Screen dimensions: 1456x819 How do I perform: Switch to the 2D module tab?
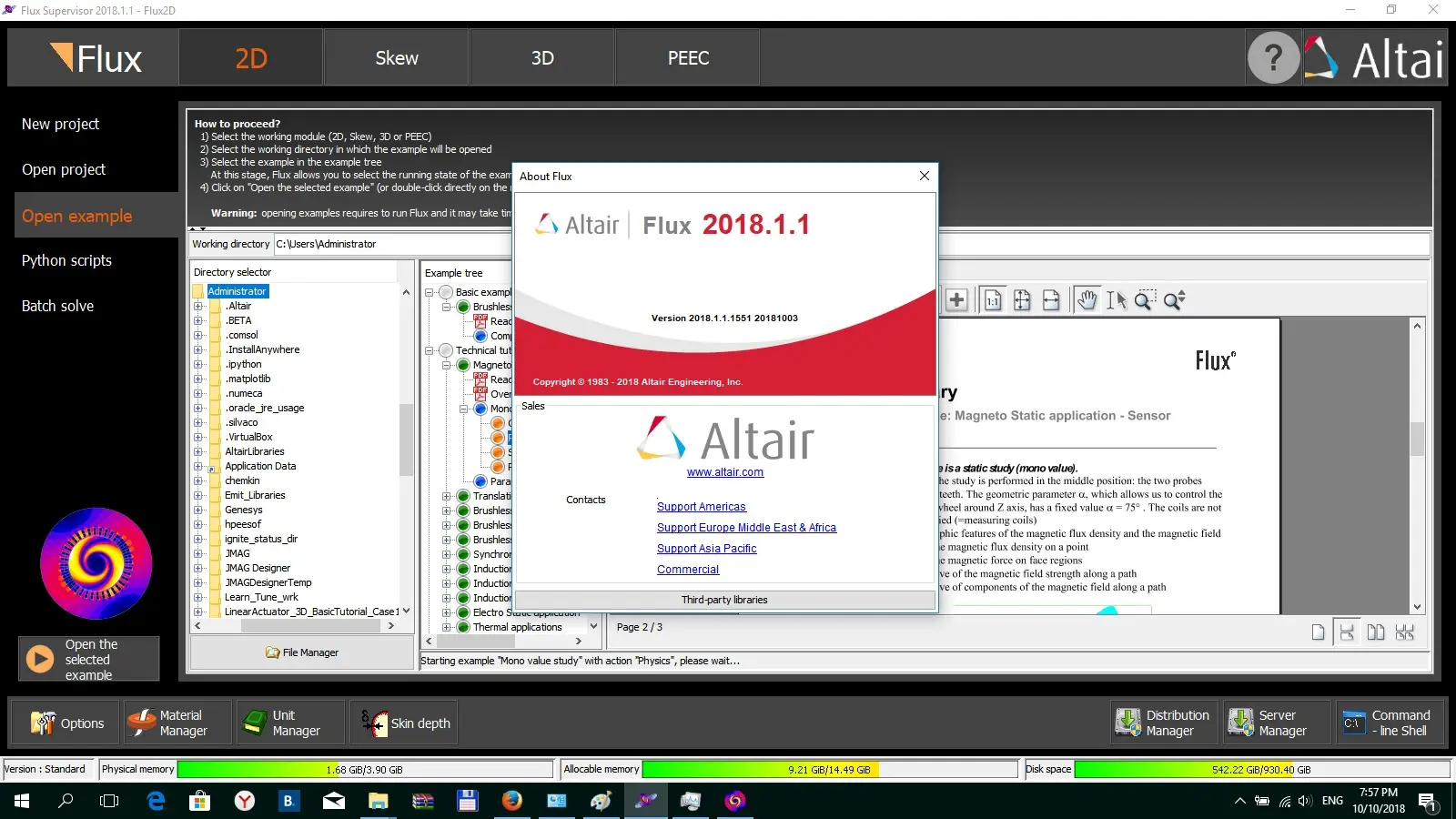pos(251,58)
